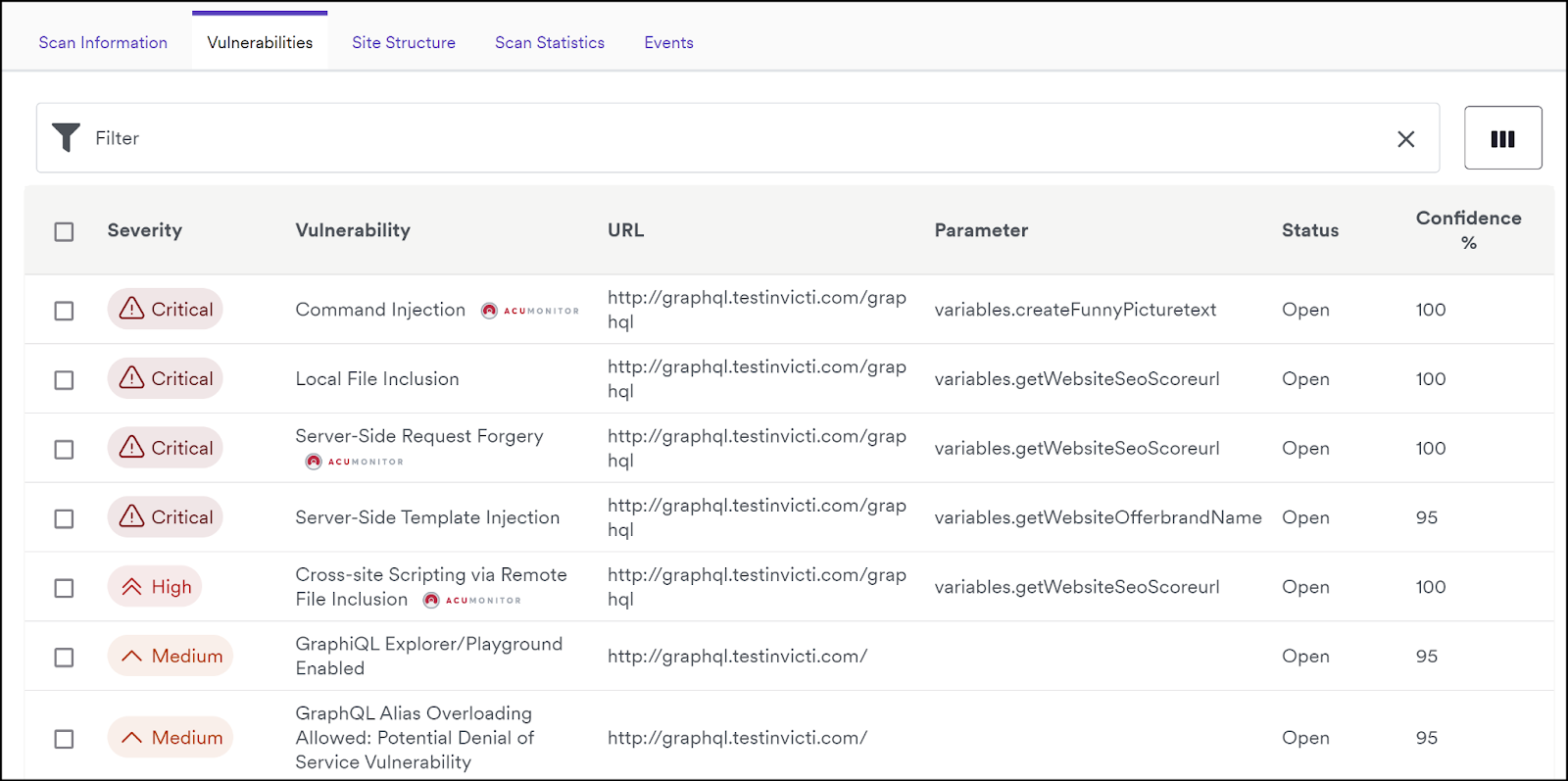1568x781 pixels.
Task: Click AcuMonitor icon next to Cross-site Scripting
Action: pos(431,601)
